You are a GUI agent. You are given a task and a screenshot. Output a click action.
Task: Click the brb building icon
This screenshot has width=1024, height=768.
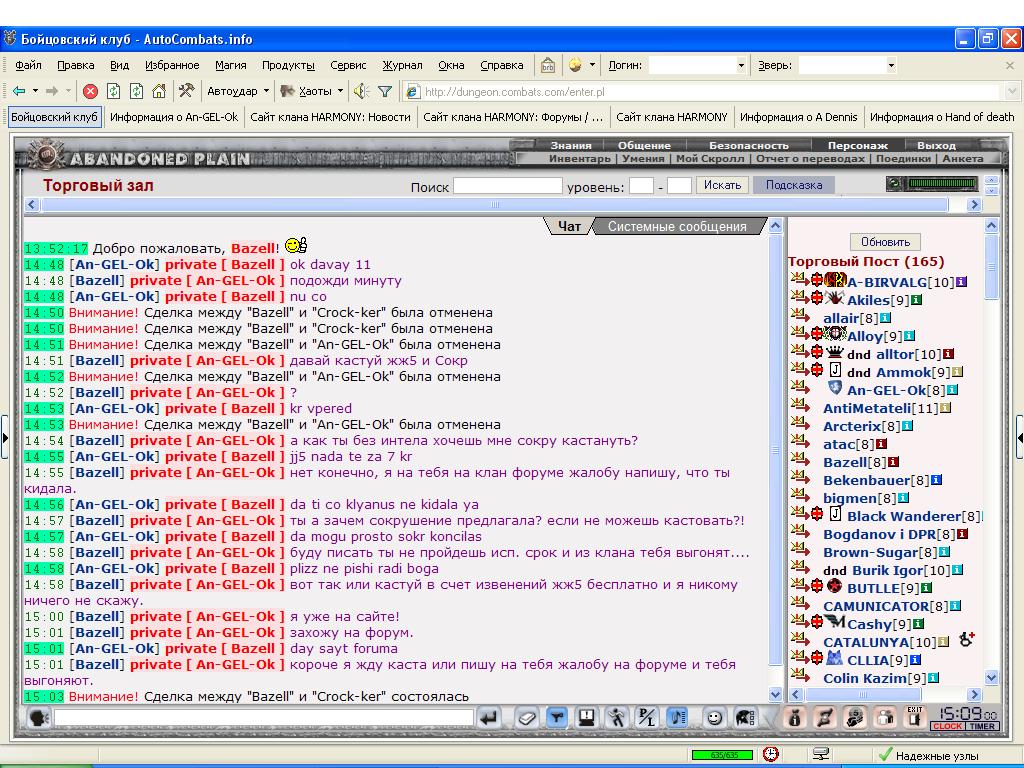[x=547, y=65]
